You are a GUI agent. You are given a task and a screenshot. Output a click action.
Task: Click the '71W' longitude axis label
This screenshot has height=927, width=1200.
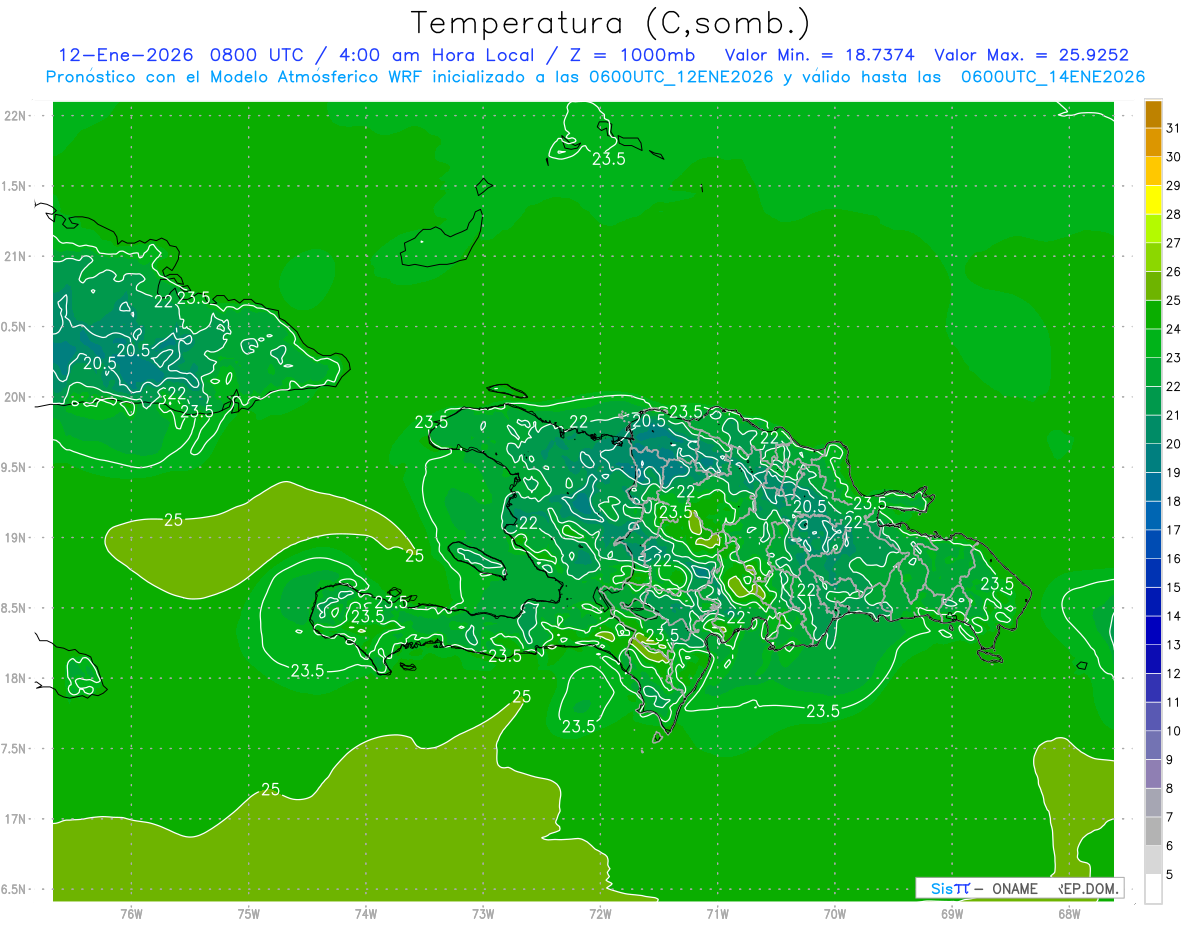[x=717, y=913]
